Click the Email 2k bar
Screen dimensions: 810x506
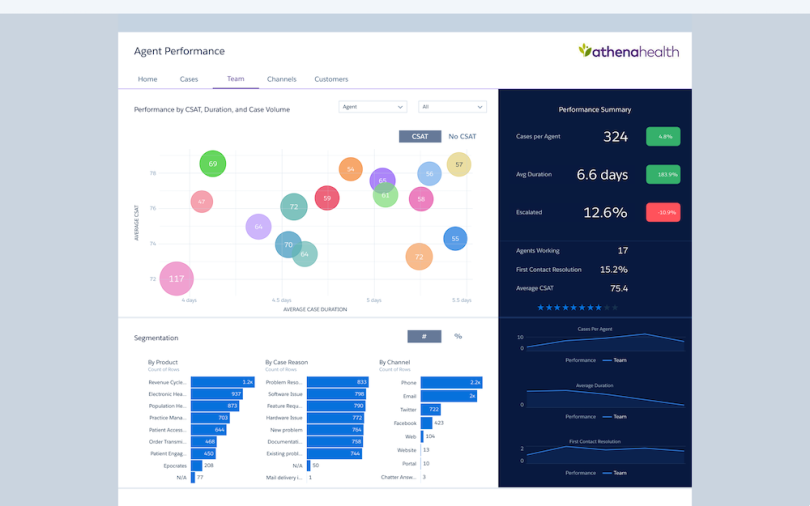coord(449,396)
